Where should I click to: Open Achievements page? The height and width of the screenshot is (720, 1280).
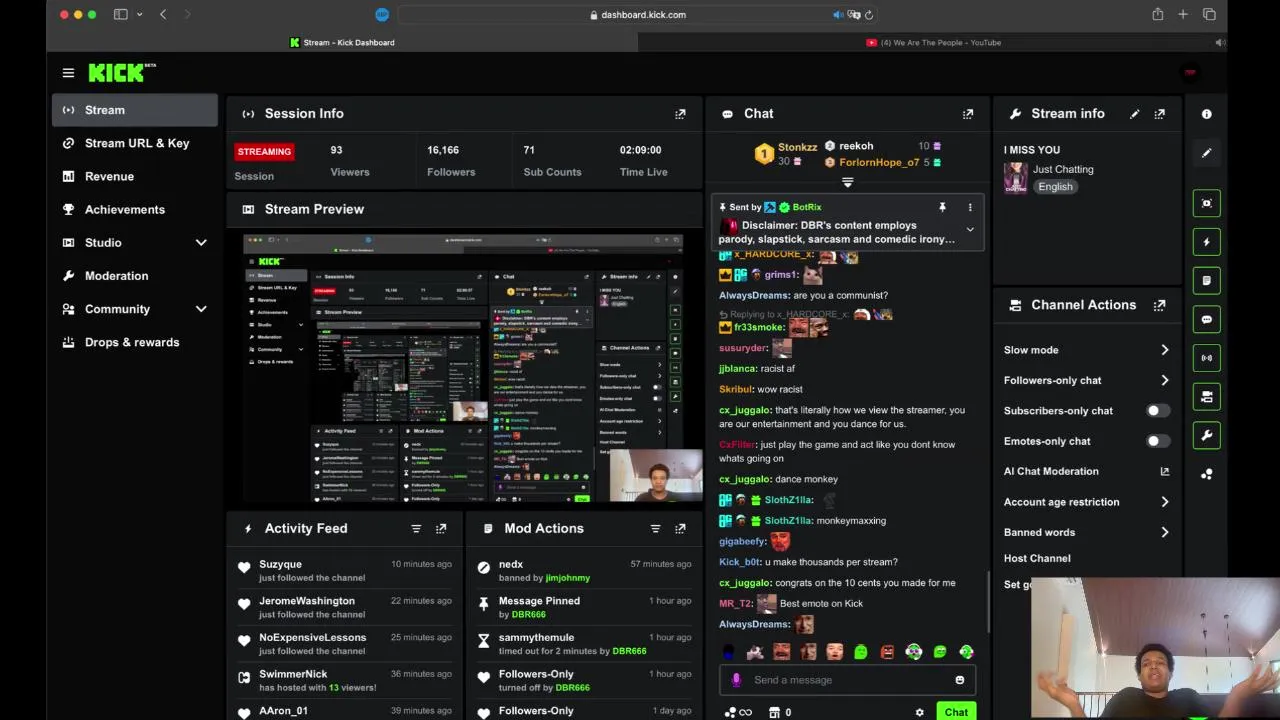(x=135, y=209)
